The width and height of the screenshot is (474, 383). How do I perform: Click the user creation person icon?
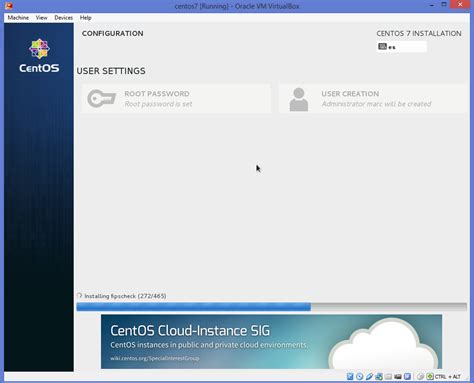(x=299, y=99)
